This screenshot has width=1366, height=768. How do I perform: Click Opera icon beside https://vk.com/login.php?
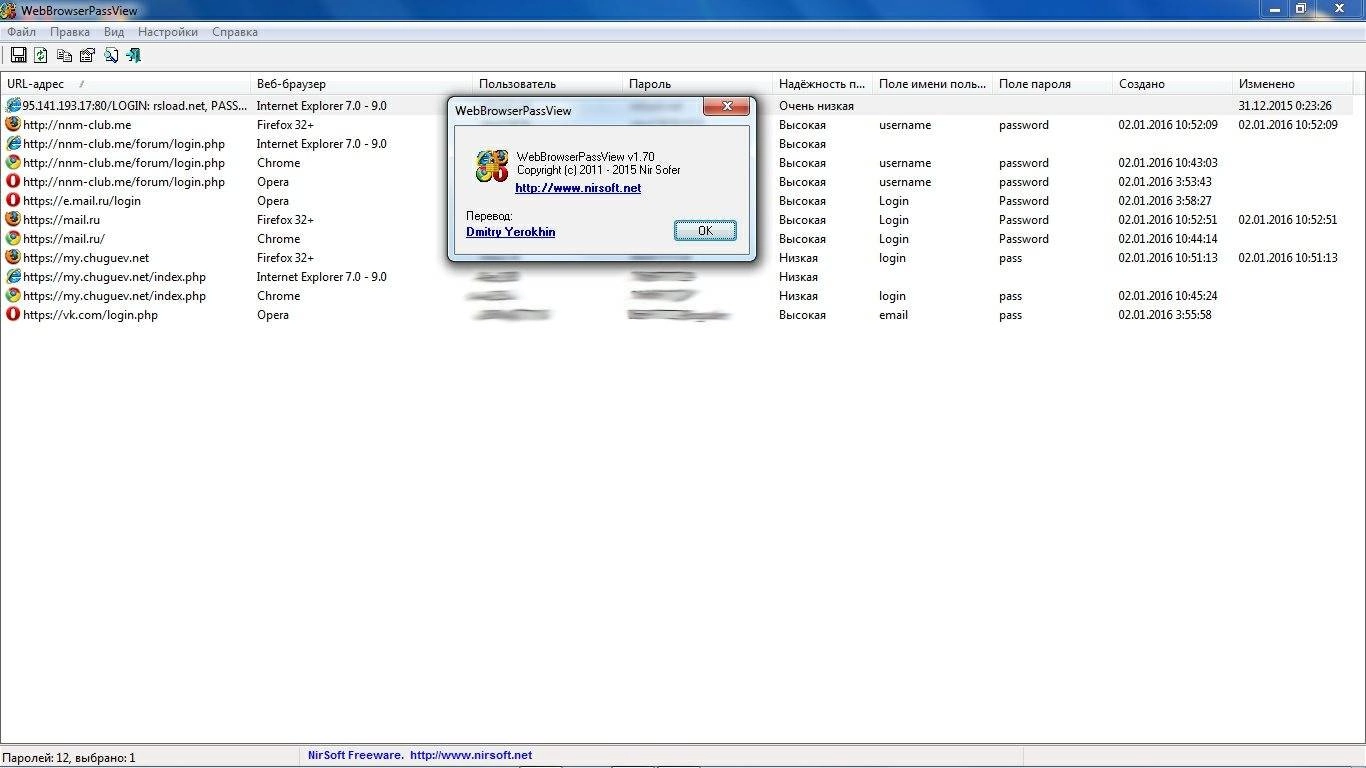tap(13, 314)
